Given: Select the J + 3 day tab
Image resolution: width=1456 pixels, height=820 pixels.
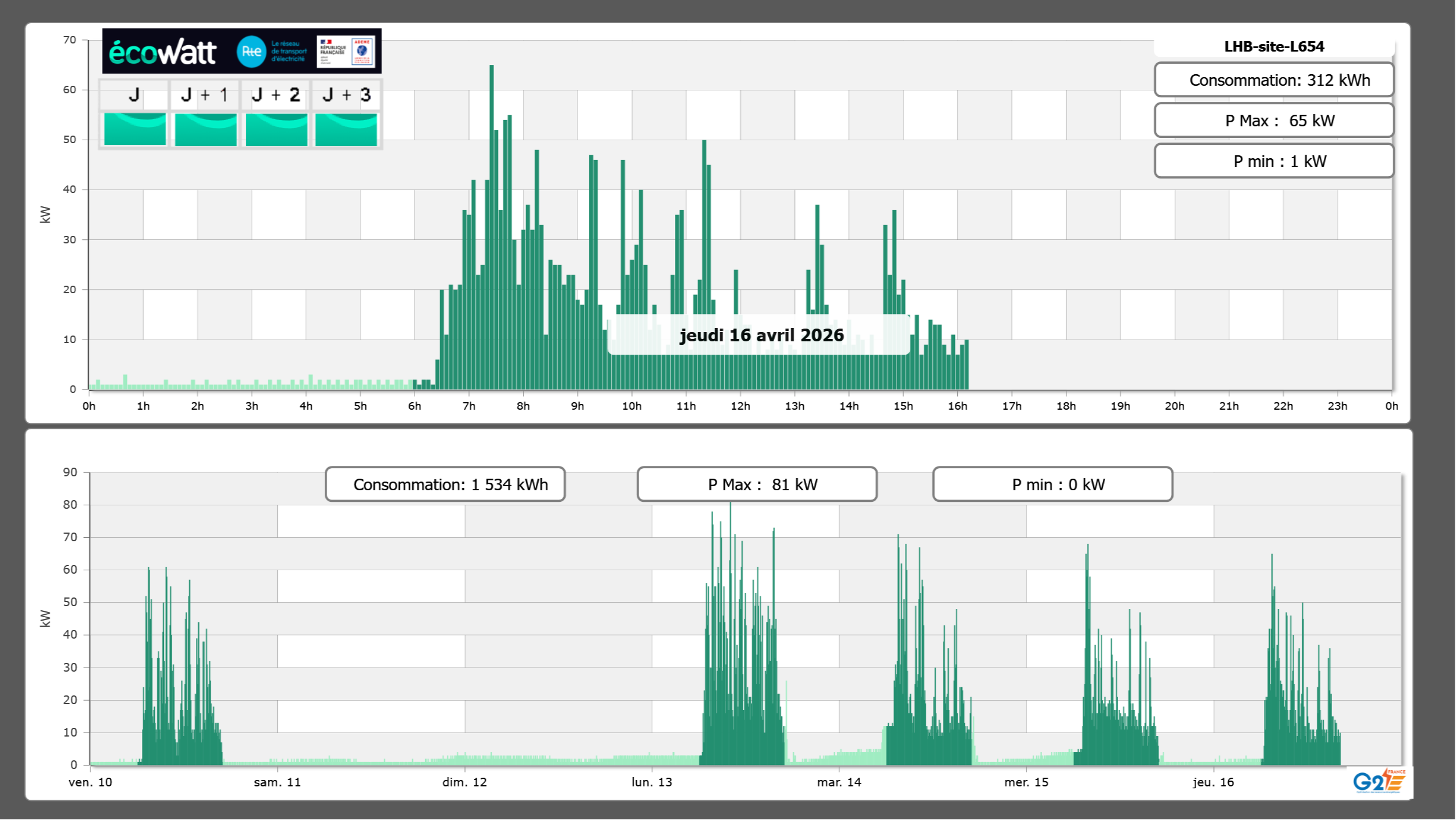Looking at the screenshot, I should click(346, 95).
